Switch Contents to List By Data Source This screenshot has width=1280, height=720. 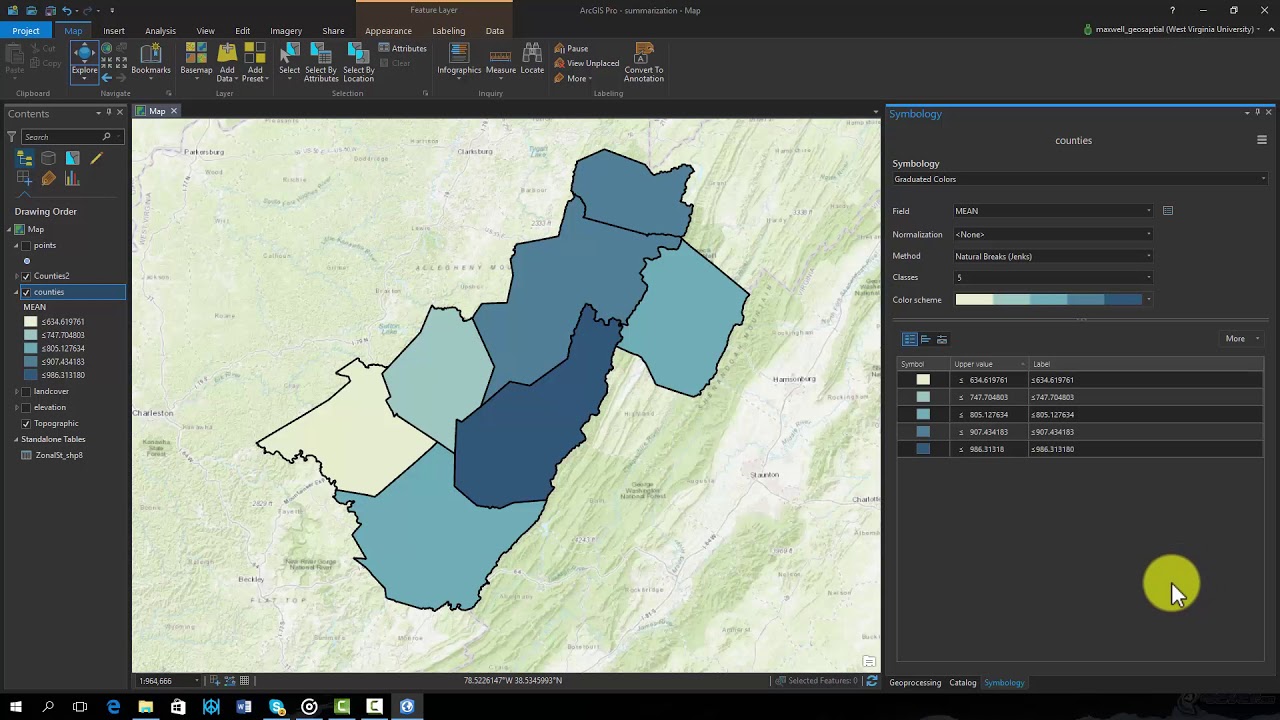49,158
